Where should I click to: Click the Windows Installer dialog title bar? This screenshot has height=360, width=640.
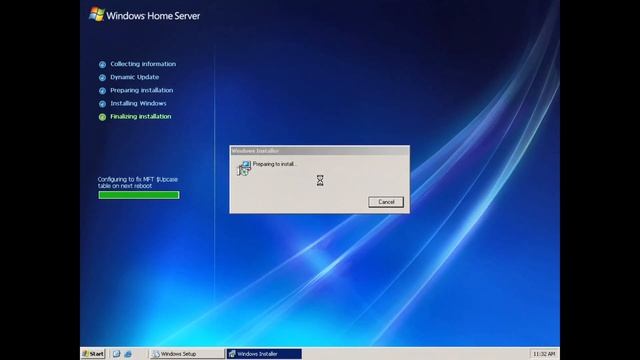coord(320,151)
